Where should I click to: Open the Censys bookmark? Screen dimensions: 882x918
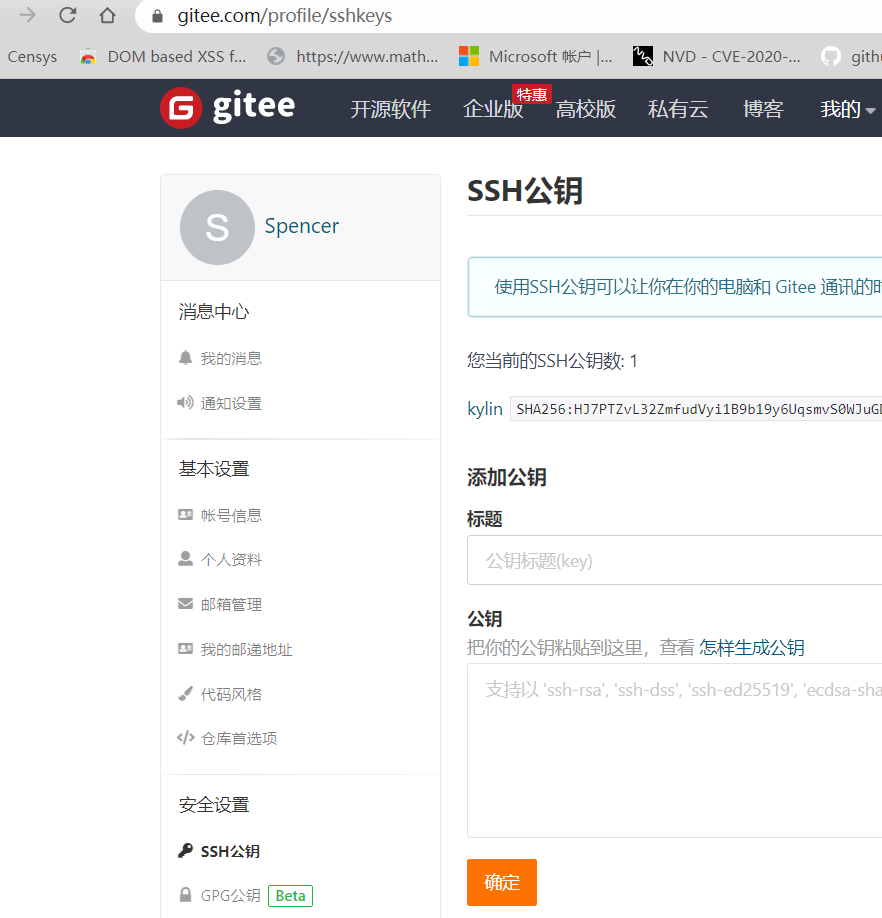tap(32, 57)
